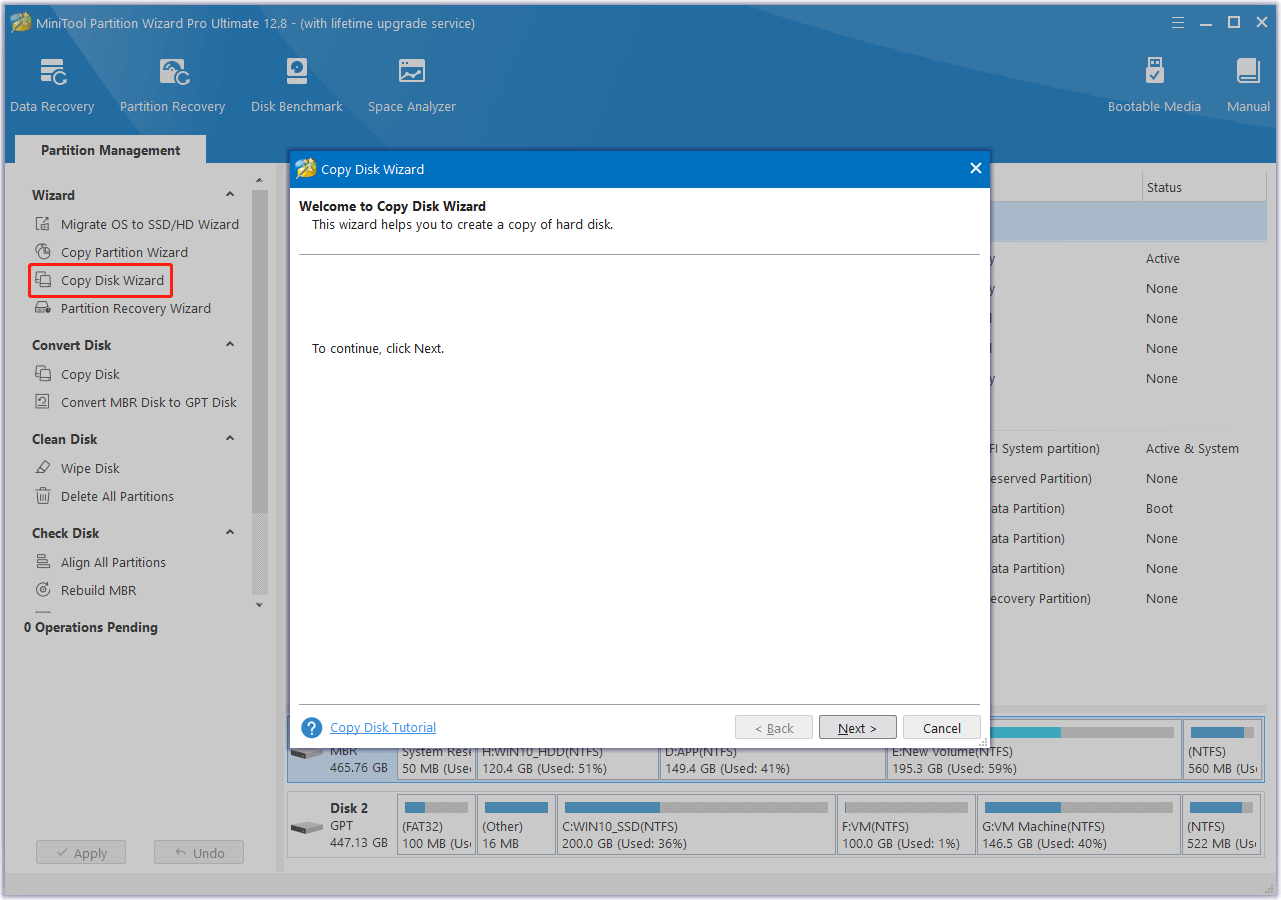Click Copy Partition Wizard icon
Screen dimensions: 1281x900
tap(43, 252)
